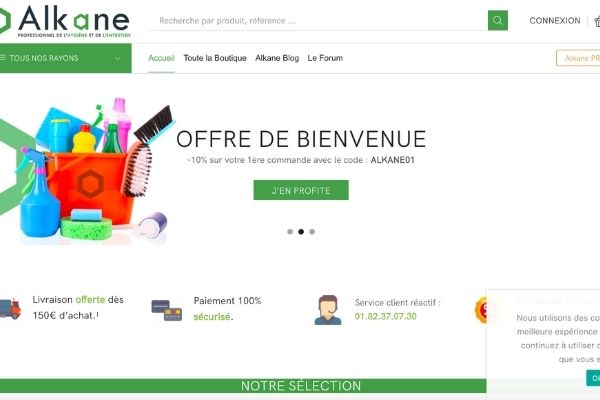600x400 pixels.
Task: Click the hamburger icon beside Tous nos rayons
Action: [3, 58]
